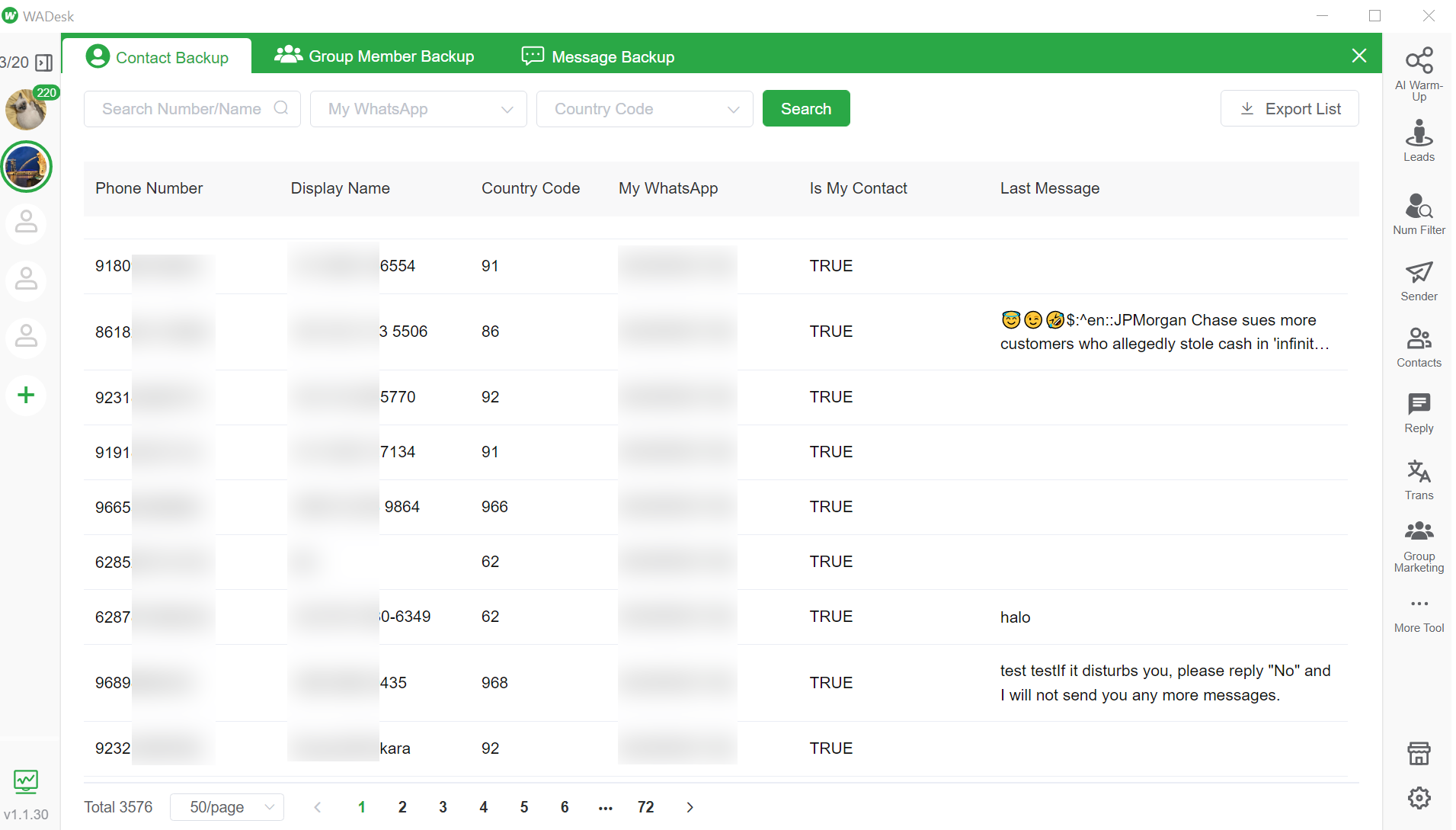Open the store icon above the settings gear
Viewport: 1456px width, 830px height.
(x=1418, y=753)
